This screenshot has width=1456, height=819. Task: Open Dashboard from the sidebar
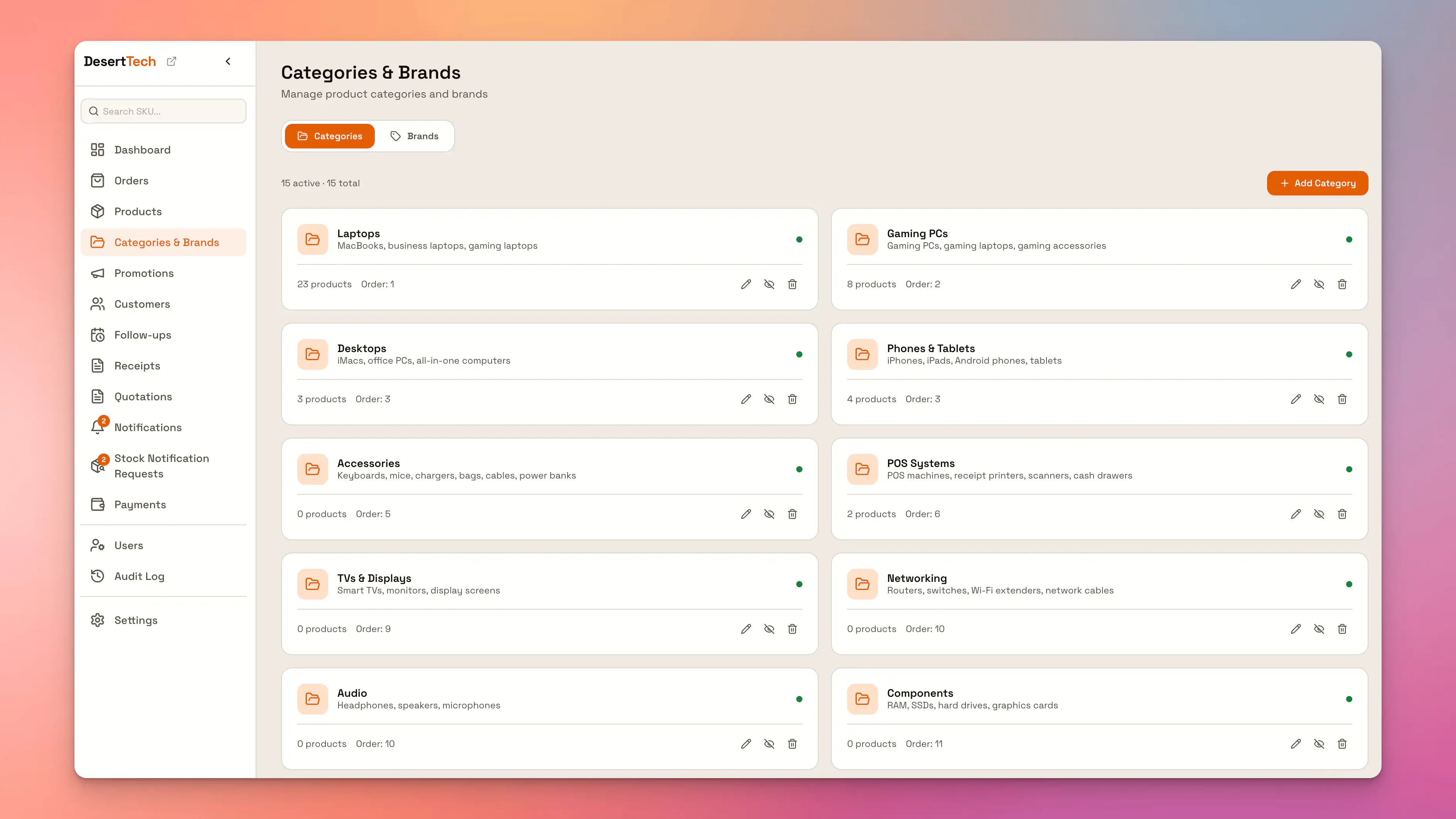click(163, 150)
